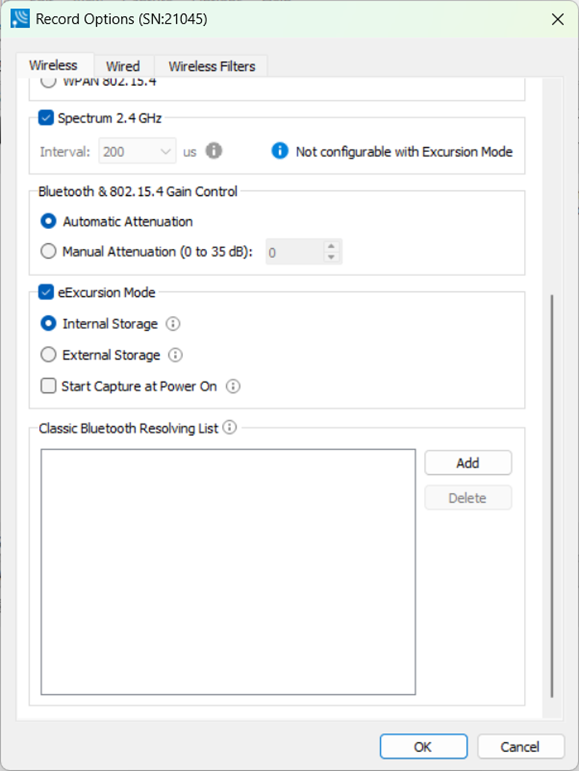Screen dimensions: 579x771
Task: Uncheck the Spectrum 2.4 GHz checkbox
Action: click(x=46, y=118)
